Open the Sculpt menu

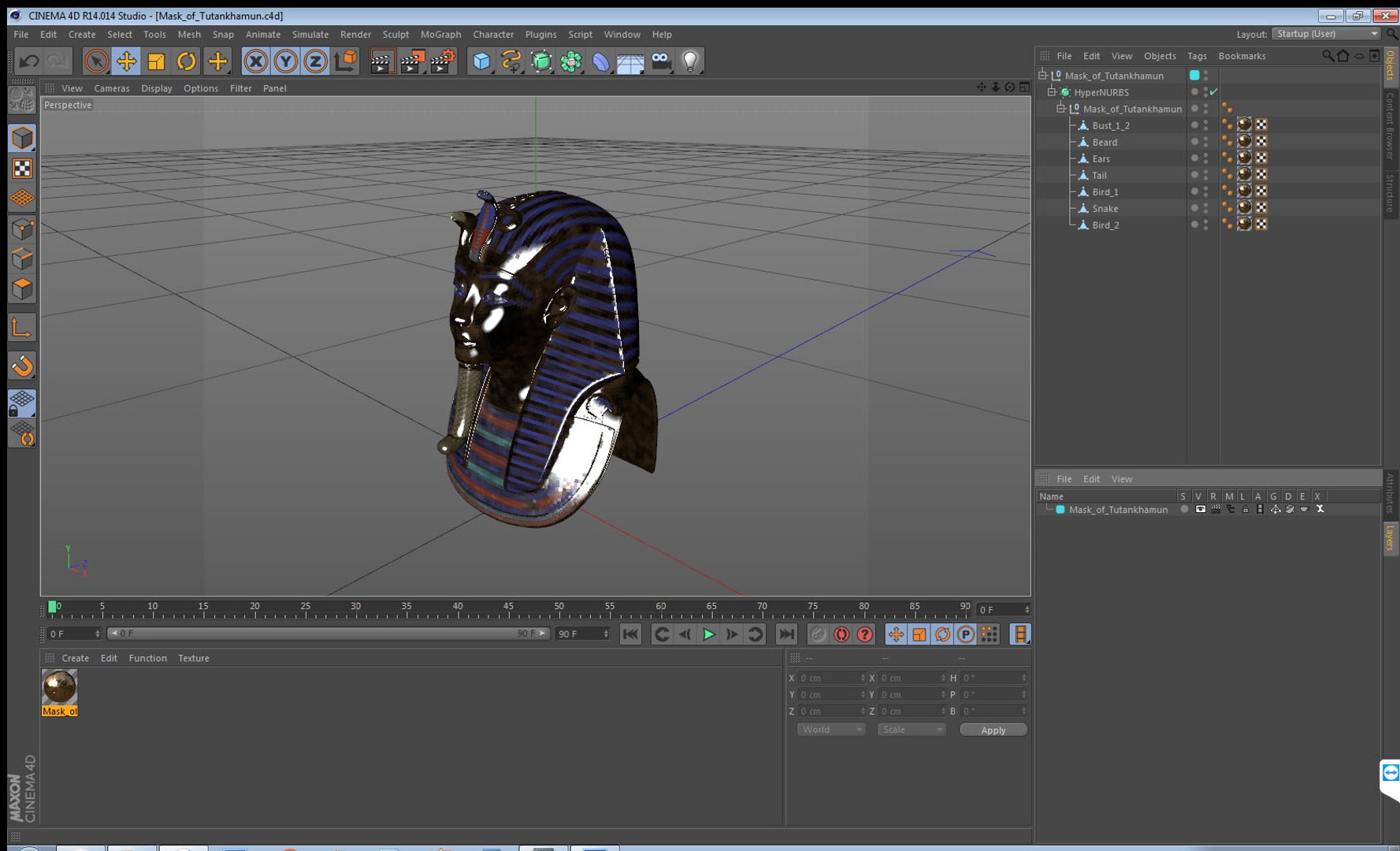(395, 35)
